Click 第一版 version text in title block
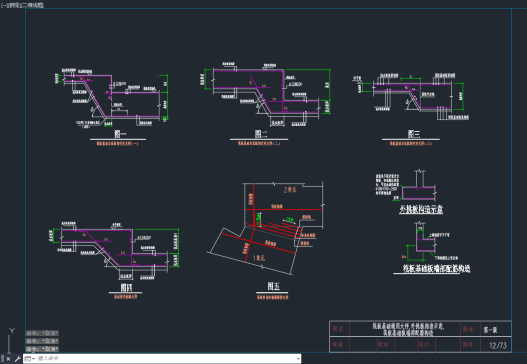 490,330
